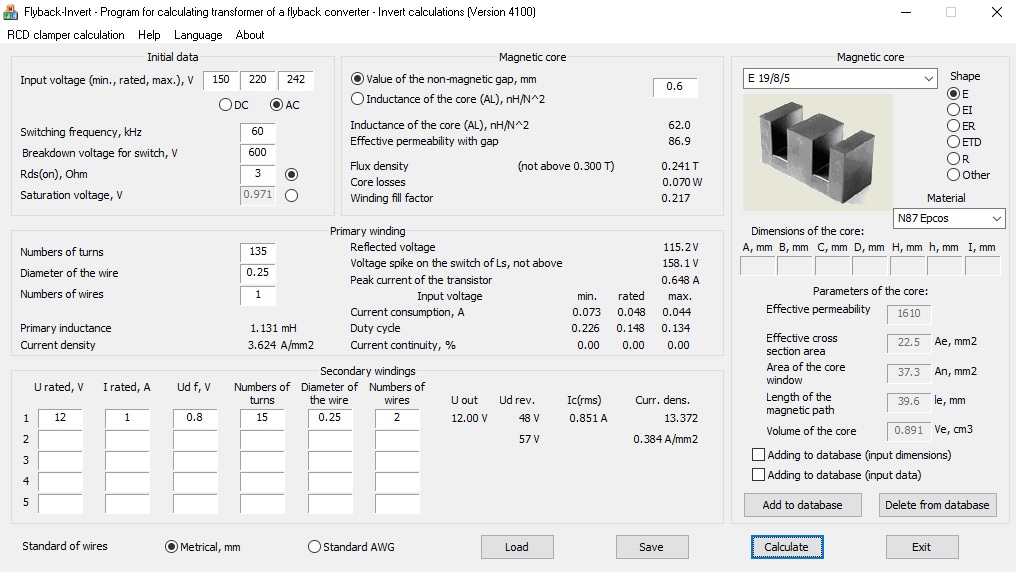
Task: Click the C, mm core dimension field
Action: point(832,266)
